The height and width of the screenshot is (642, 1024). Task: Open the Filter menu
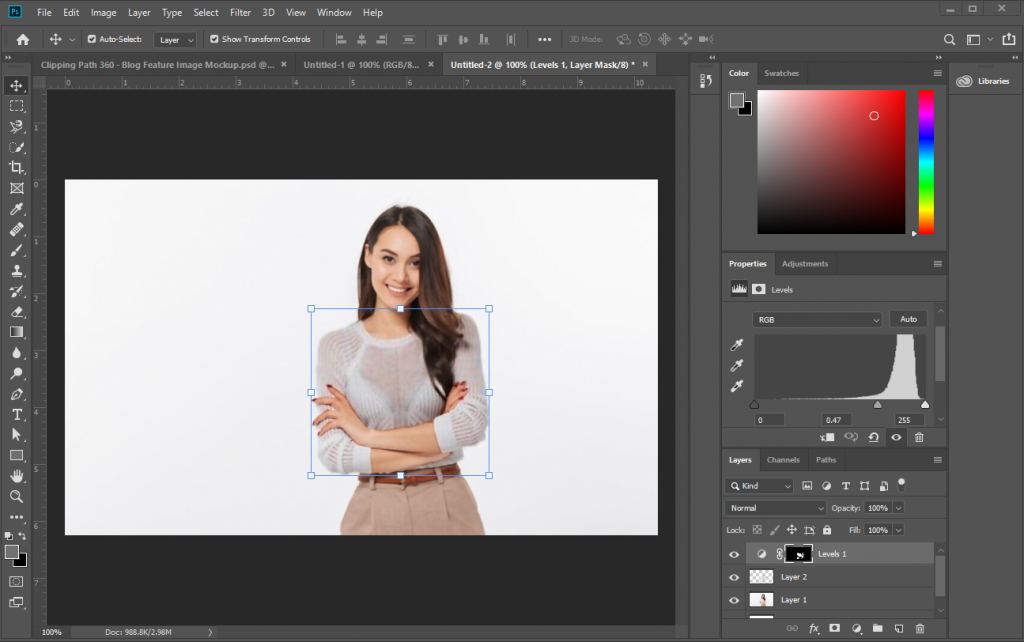pyautogui.click(x=240, y=12)
